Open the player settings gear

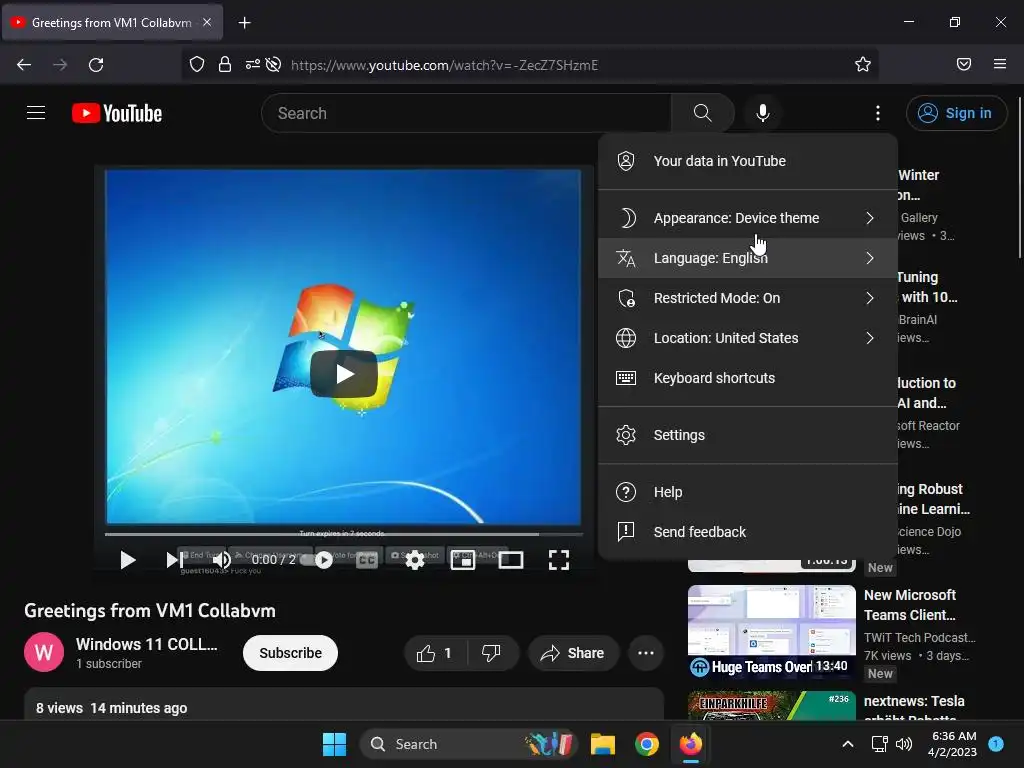415,560
